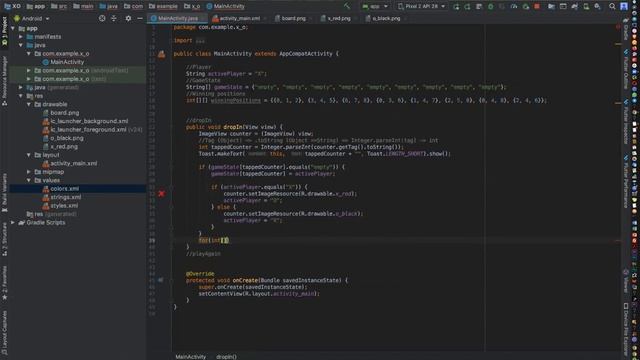This screenshot has height=360, width=640.
Task: Start debugging with green bug icon
Action: pyautogui.click(x=491, y=6)
